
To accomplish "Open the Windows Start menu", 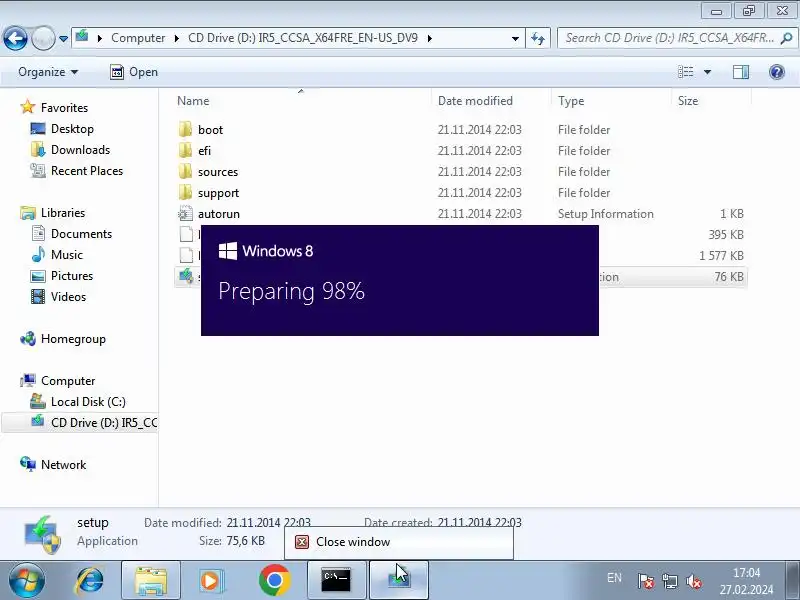I will pyautogui.click(x=26, y=581).
